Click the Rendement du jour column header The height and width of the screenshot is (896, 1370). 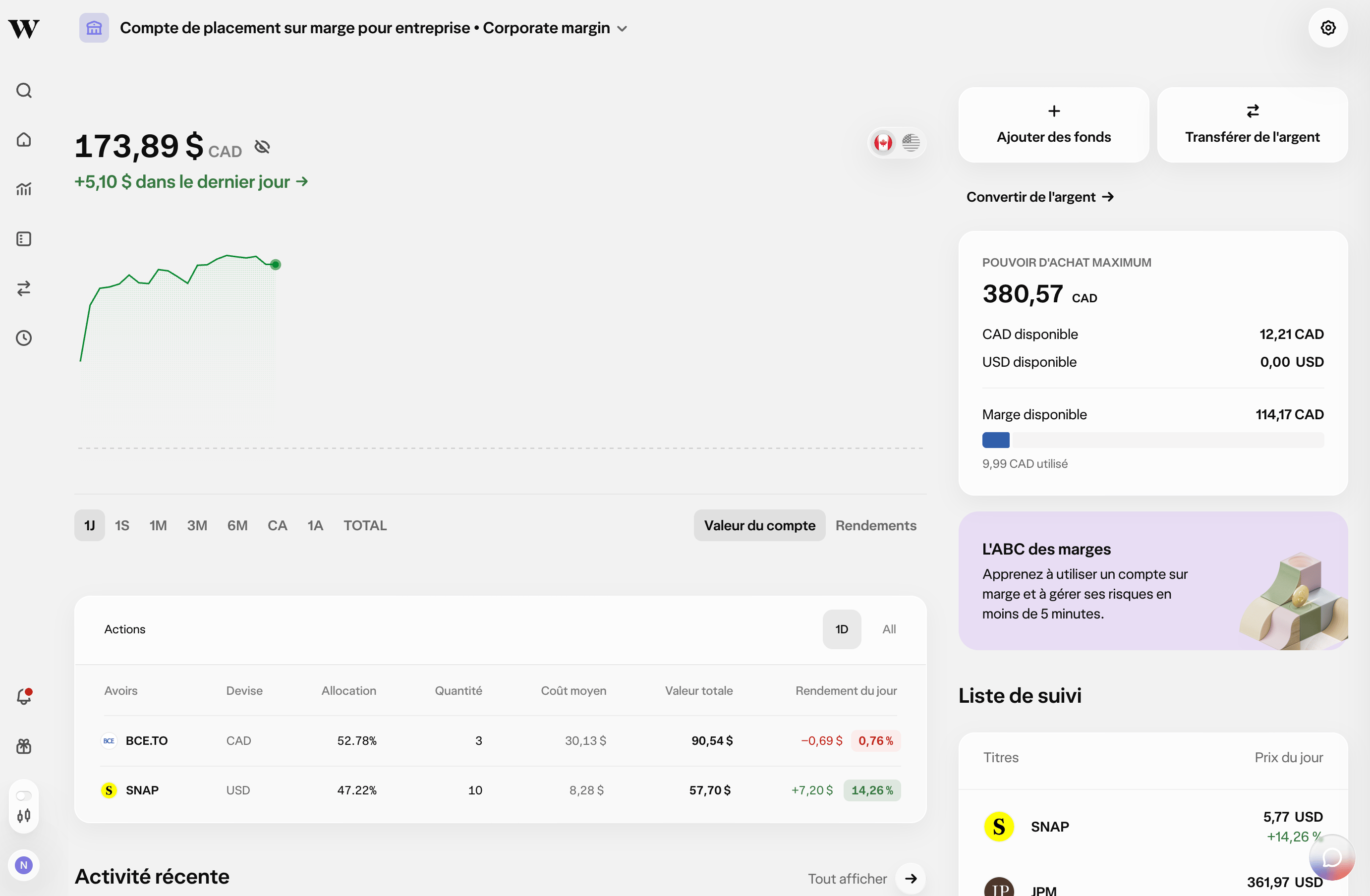point(846,690)
